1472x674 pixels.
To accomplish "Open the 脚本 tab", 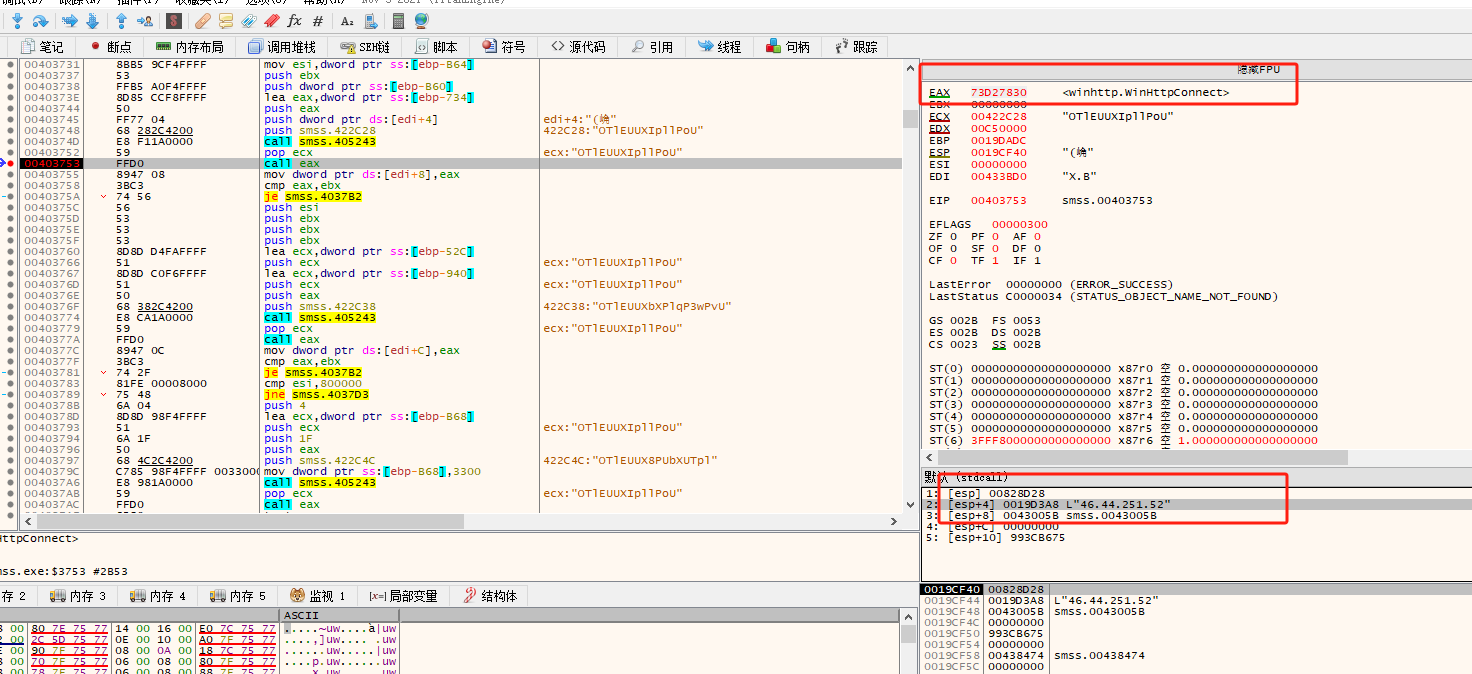I will point(434,47).
